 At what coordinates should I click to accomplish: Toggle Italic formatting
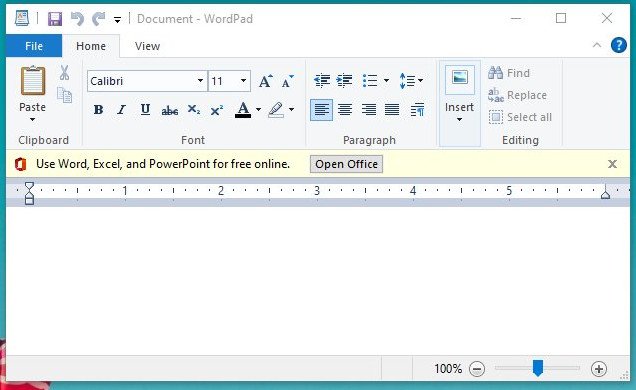(121, 110)
